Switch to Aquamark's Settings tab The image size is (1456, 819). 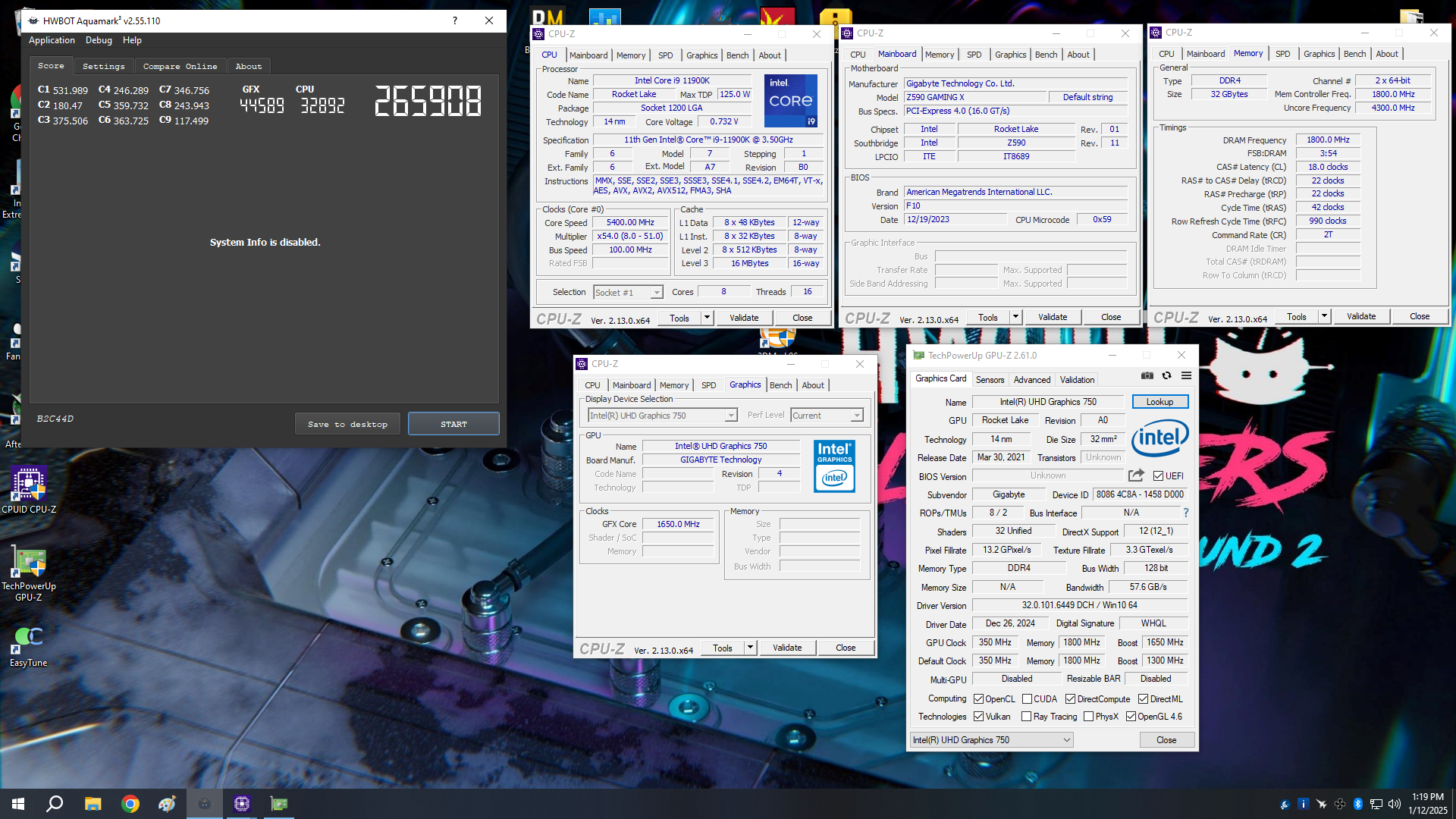click(103, 67)
